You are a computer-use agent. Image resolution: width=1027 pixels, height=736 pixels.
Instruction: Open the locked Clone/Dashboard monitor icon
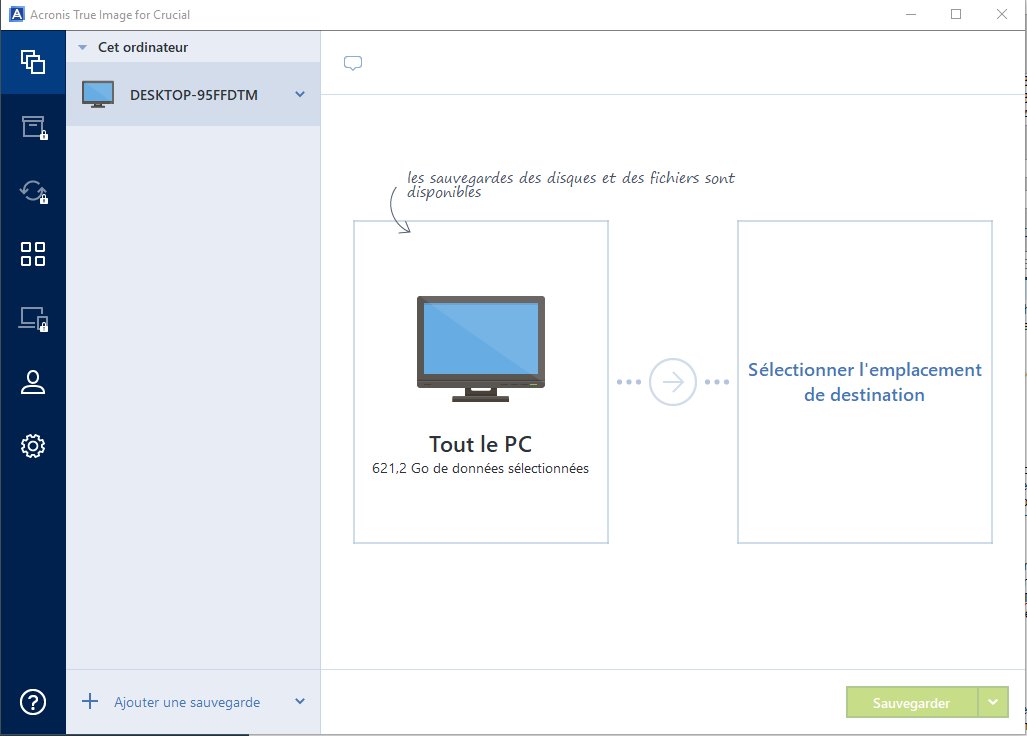33,319
